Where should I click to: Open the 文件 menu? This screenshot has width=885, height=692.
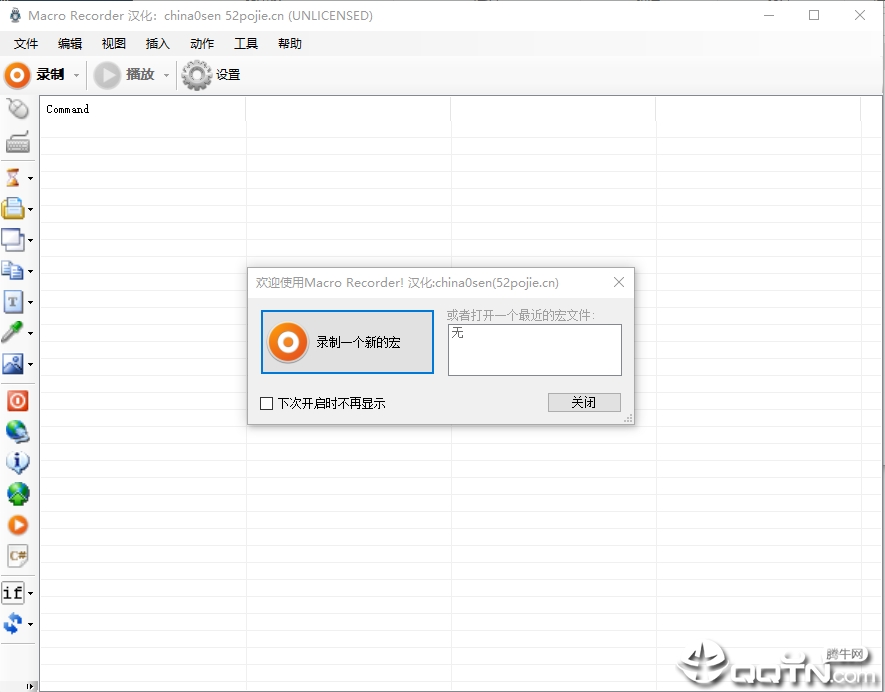click(x=26, y=43)
